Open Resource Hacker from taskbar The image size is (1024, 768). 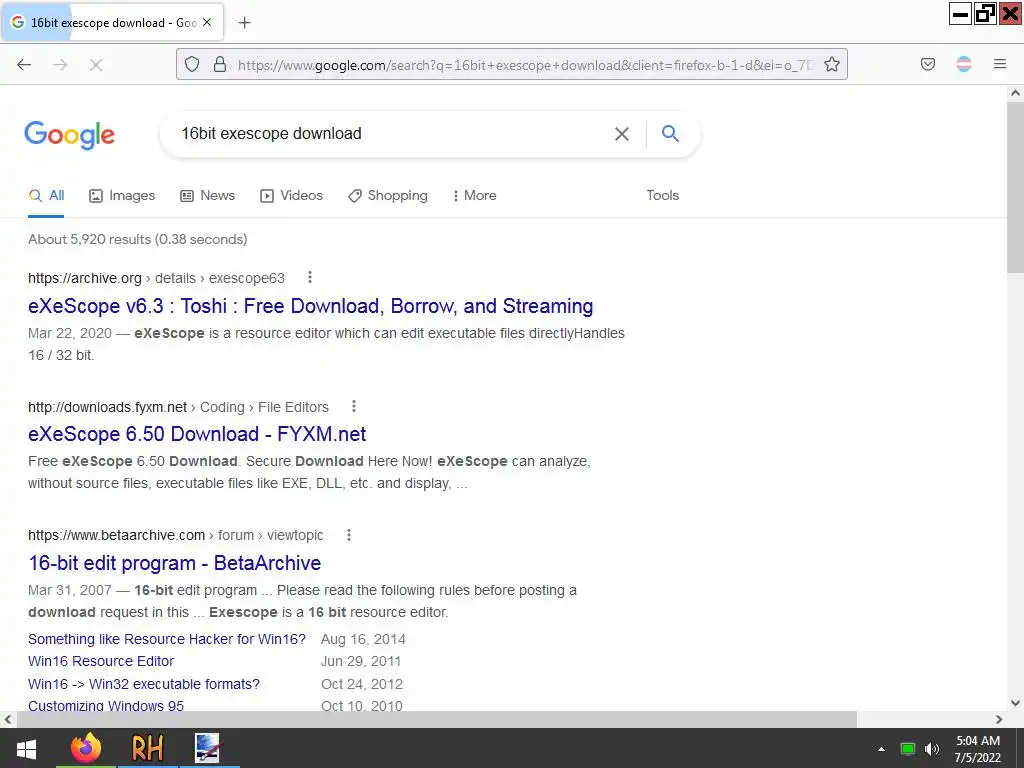[147, 748]
